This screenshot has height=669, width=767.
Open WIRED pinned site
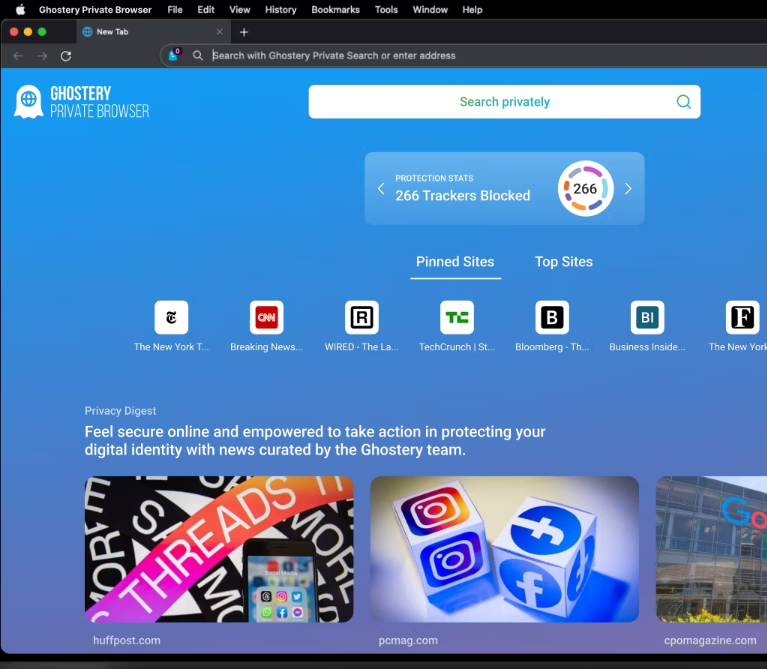click(362, 317)
